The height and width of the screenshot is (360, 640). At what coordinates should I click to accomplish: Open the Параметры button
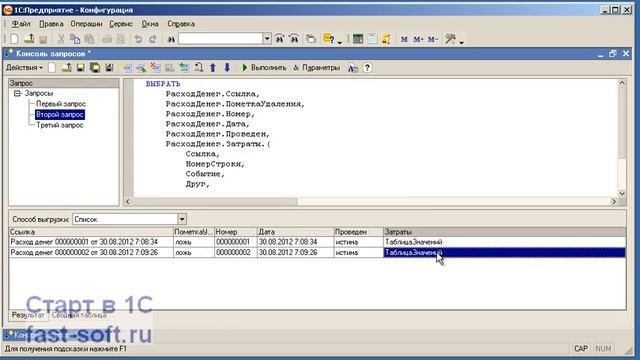pyautogui.click(x=316, y=68)
